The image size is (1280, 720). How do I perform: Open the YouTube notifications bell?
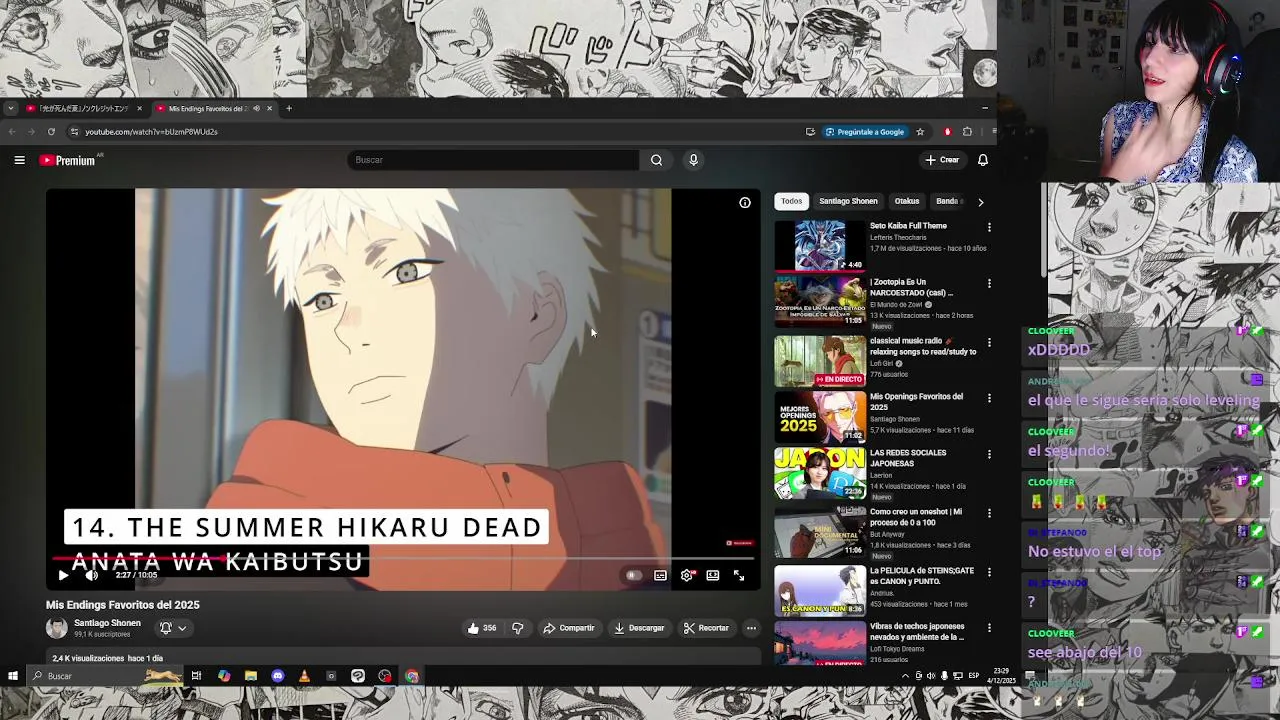pyautogui.click(x=983, y=160)
